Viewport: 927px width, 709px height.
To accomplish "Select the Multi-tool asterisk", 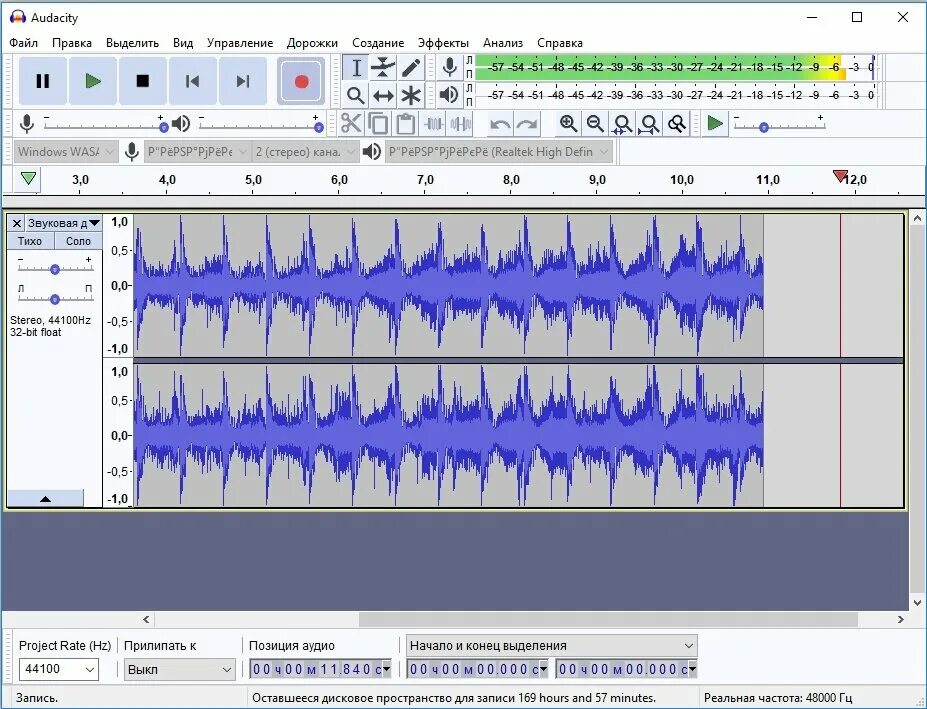I will pos(411,95).
